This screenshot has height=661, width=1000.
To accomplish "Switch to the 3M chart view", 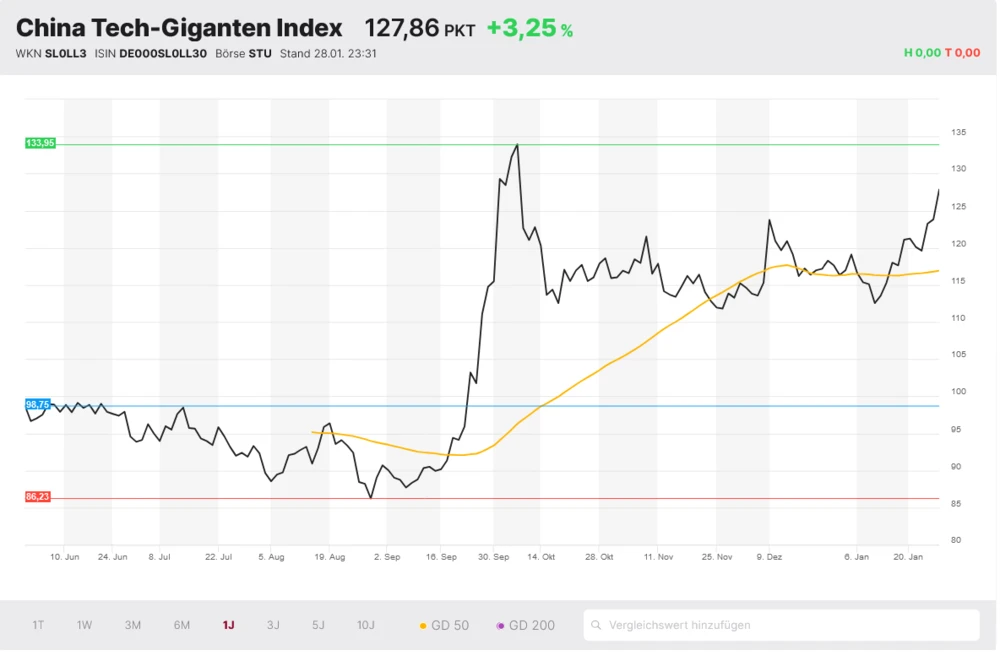I will click(131, 624).
